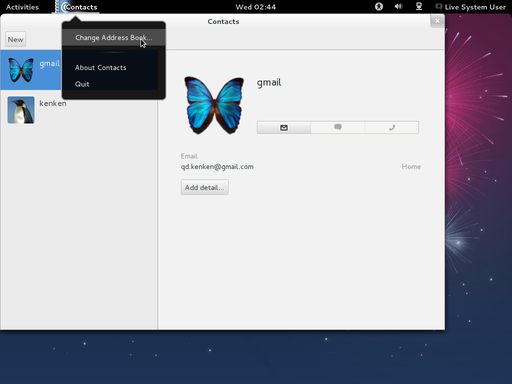
Task: Click the butterfly avatar in the contact list
Action: pyautogui.click(x=21, y=70)
